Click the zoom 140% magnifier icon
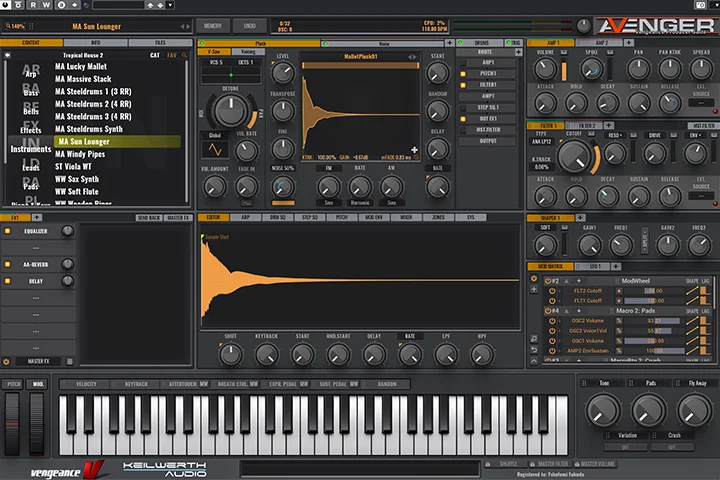 tap(8, 26)
